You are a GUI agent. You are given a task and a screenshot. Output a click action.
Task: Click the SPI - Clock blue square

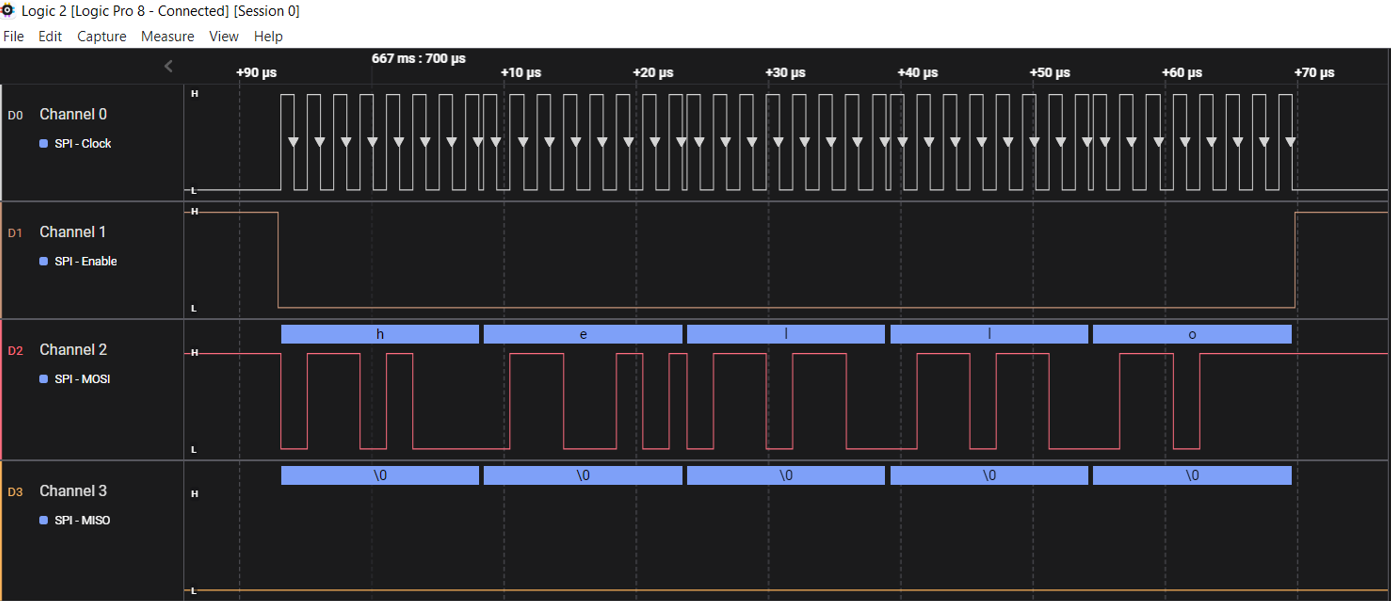click(43, 144)
